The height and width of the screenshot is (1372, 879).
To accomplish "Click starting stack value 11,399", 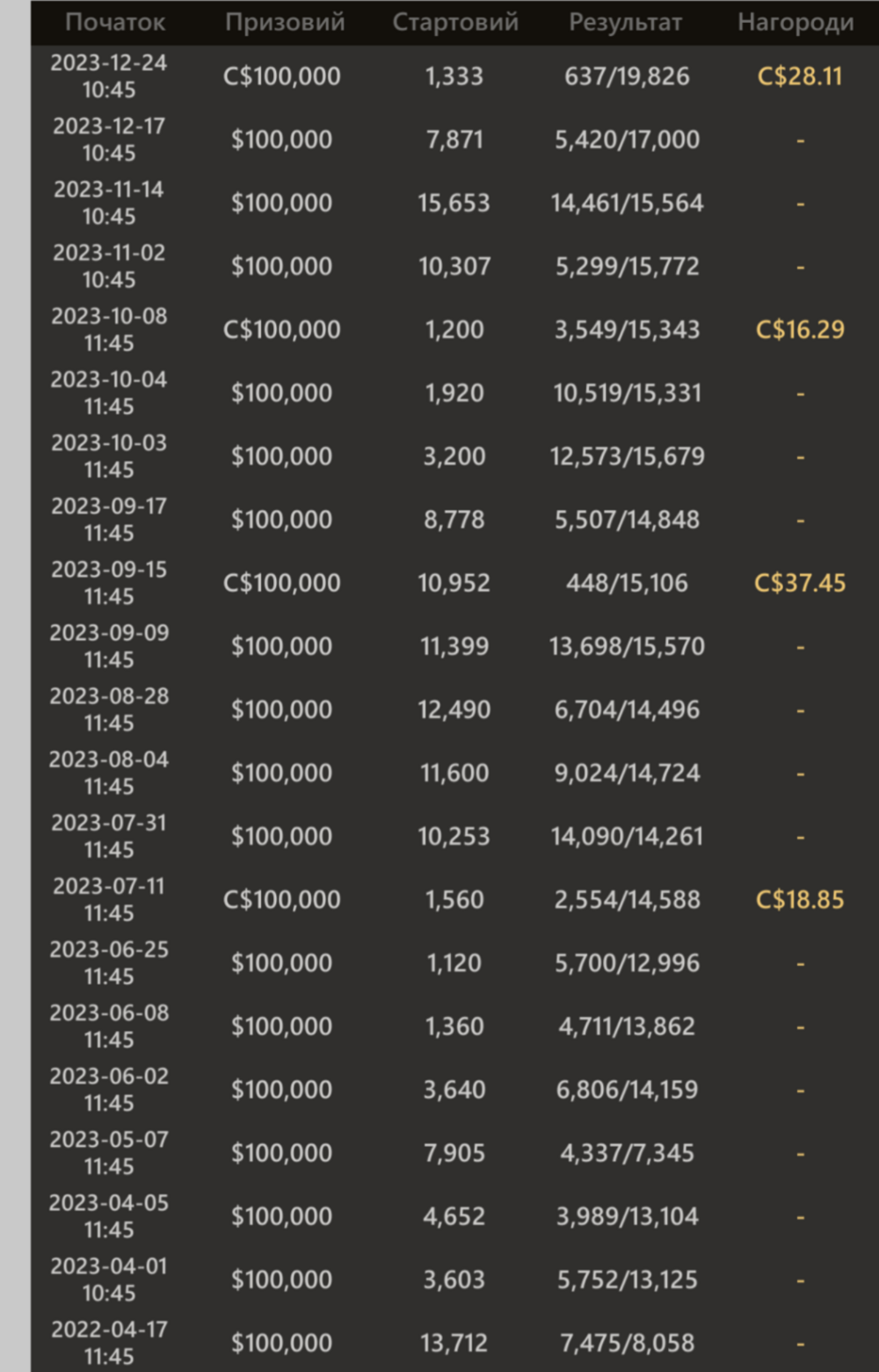I will (454, 646).
